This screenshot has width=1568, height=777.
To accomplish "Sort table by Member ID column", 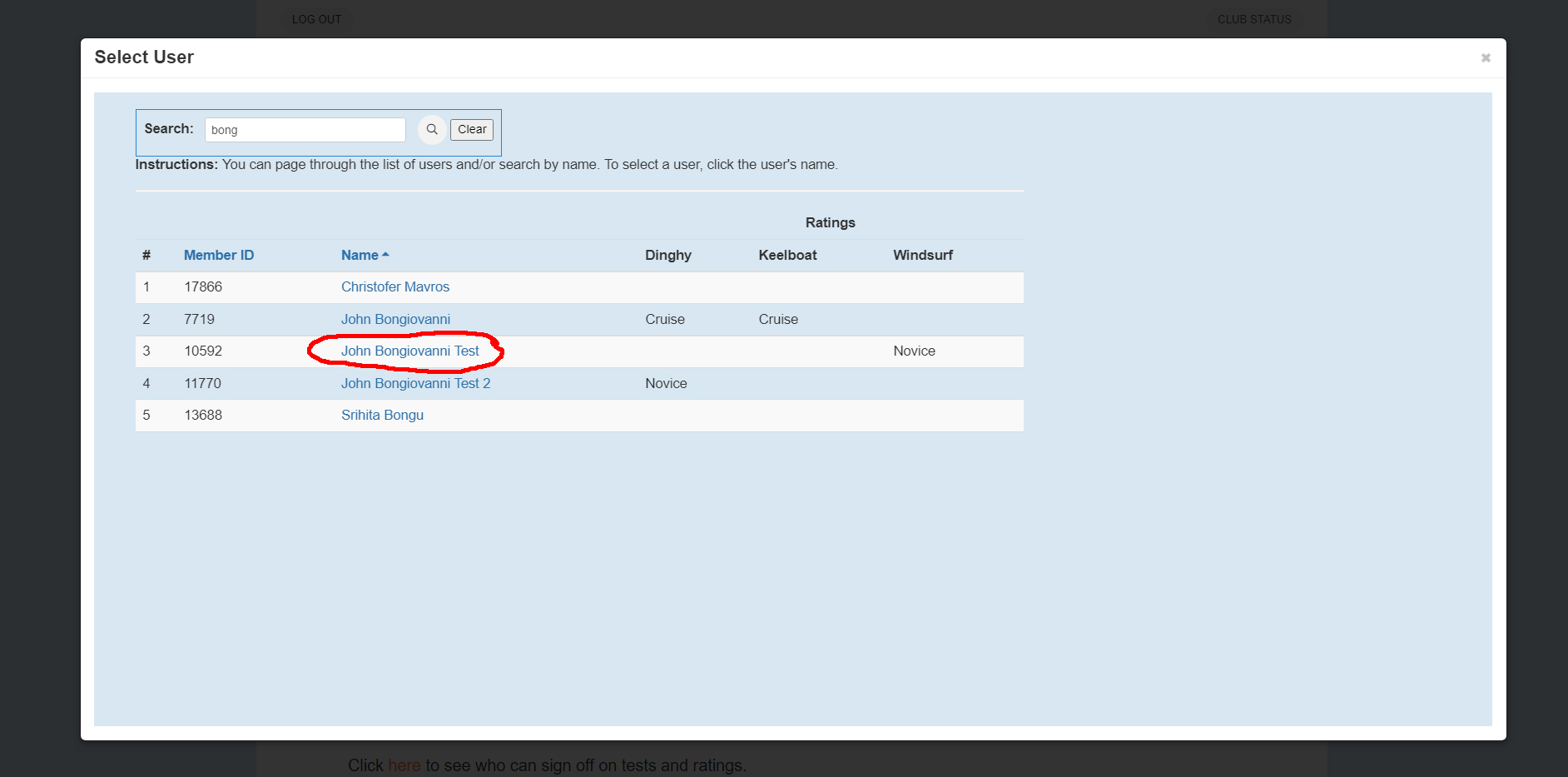I will click(x=219, y=255).
